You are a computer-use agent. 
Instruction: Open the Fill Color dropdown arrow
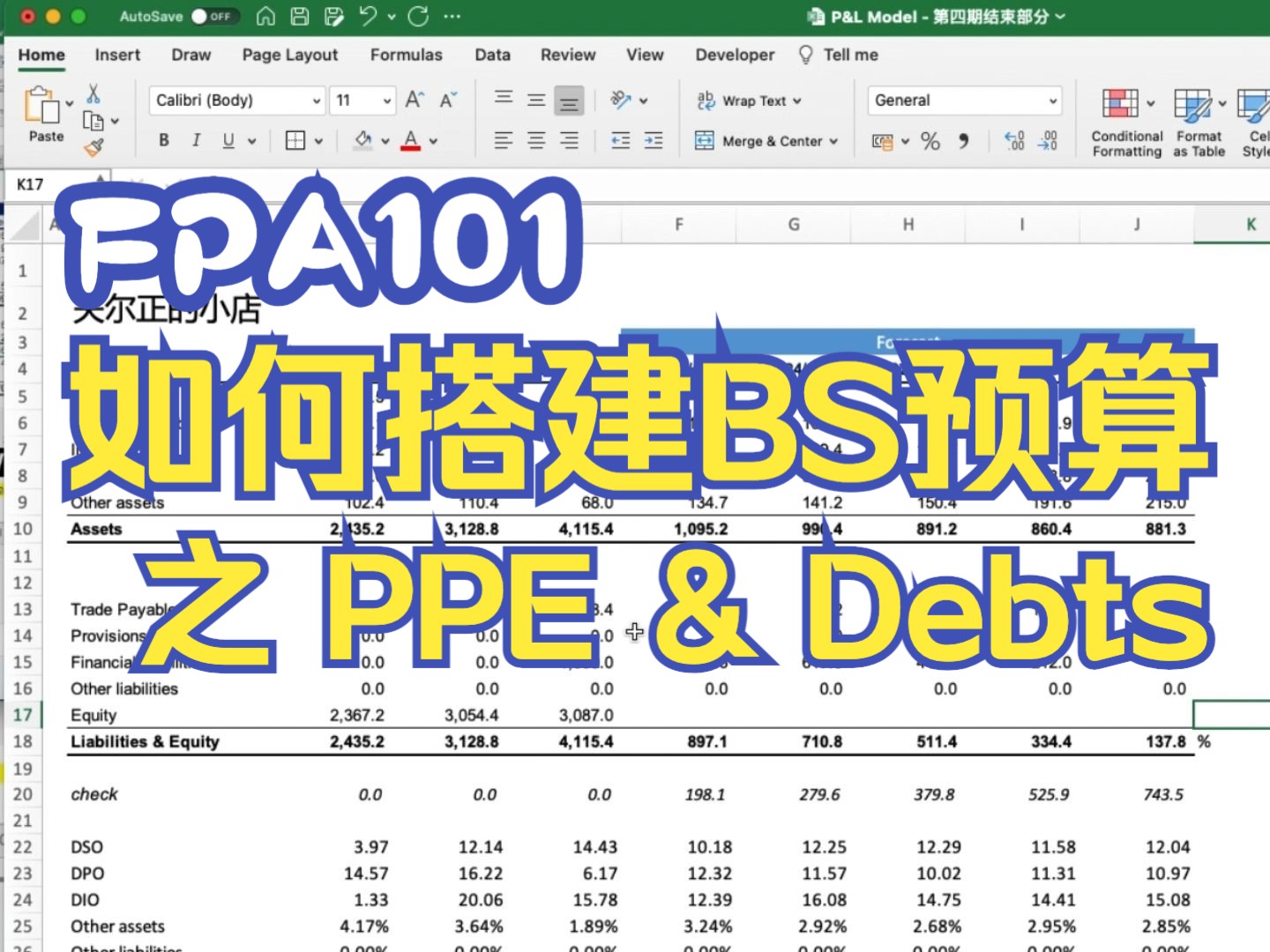385,141
